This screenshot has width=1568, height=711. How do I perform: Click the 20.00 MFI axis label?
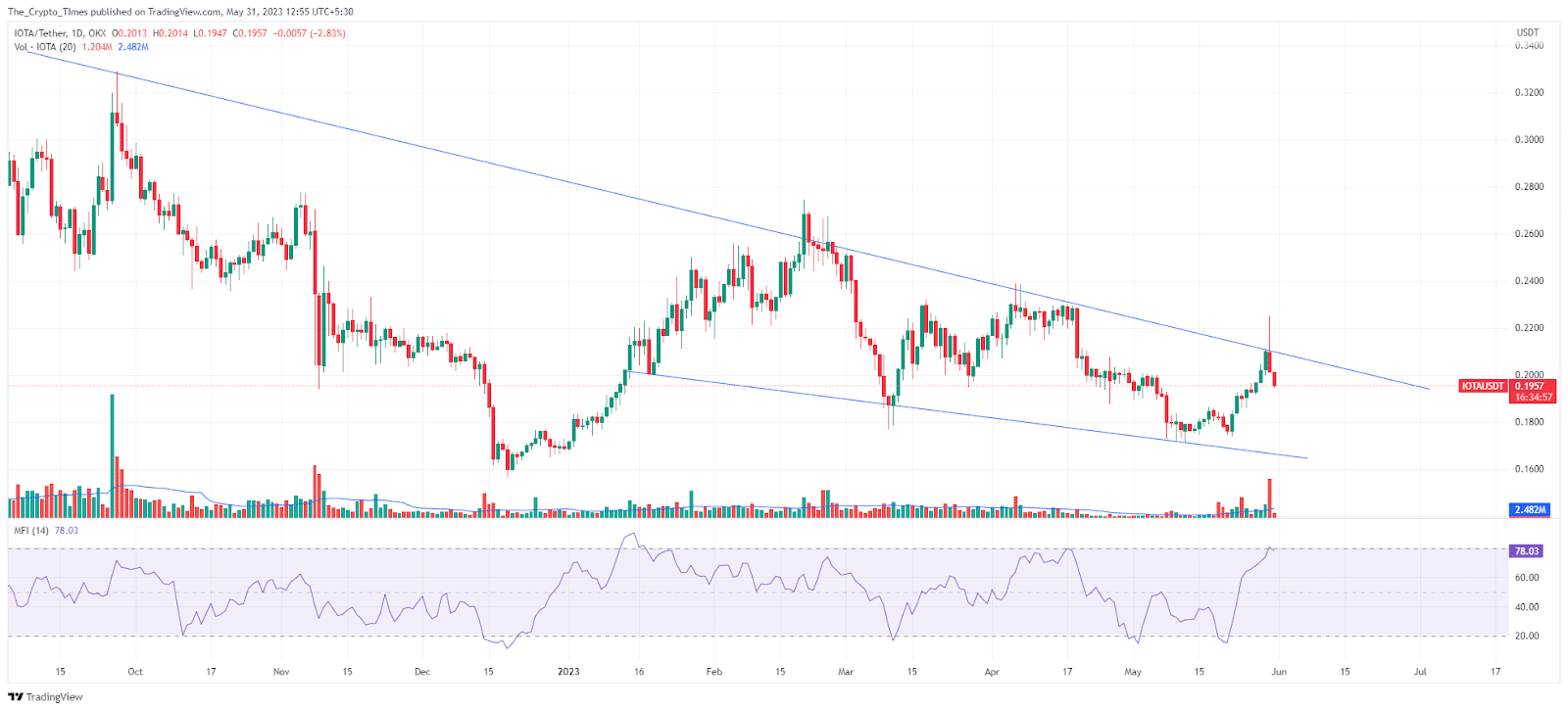(x=1527, y=636)
